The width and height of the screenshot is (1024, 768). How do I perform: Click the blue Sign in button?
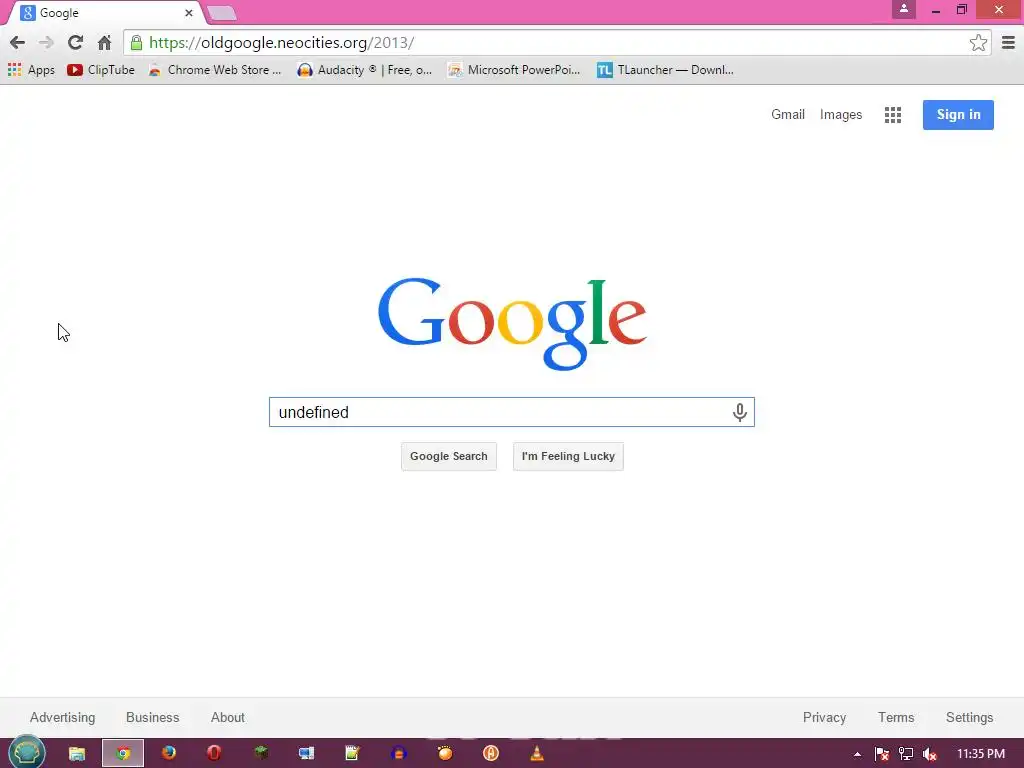[x=958, y=115]
